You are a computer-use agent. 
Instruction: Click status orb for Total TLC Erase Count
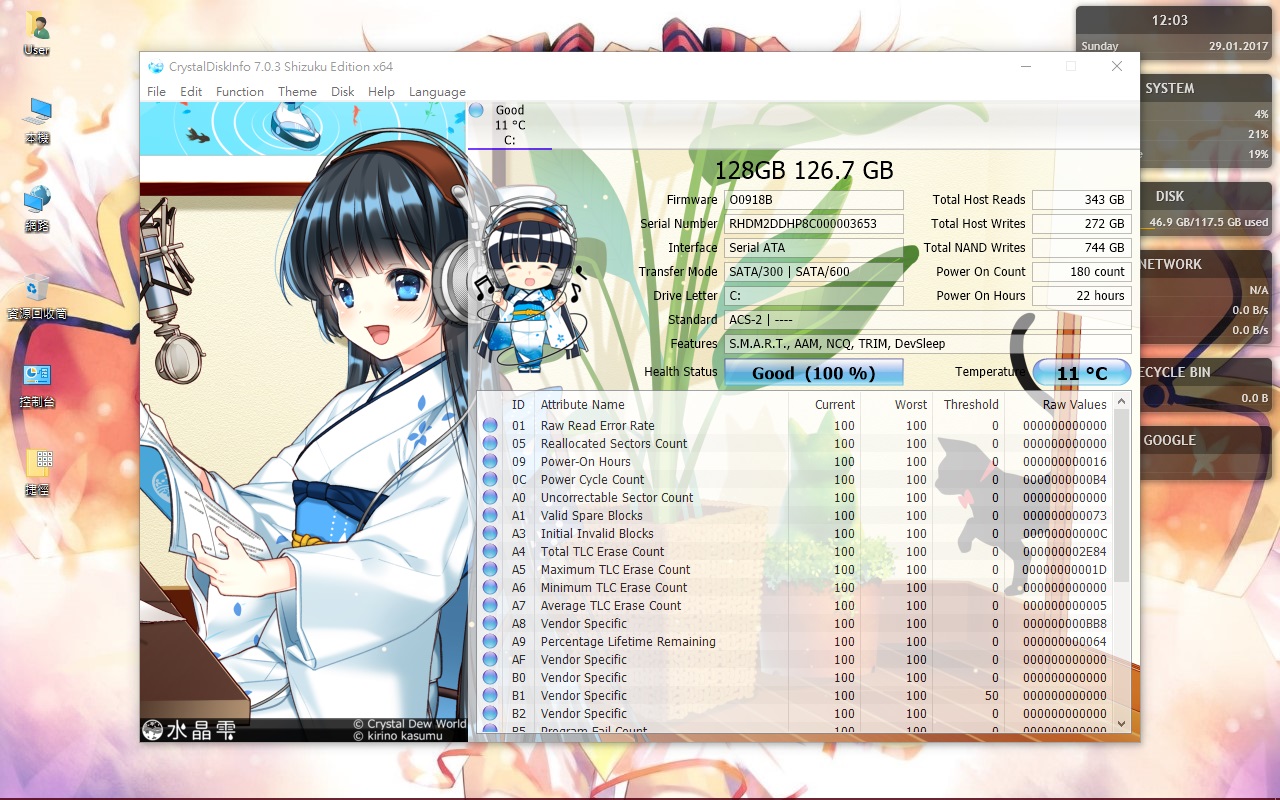point(490,552)
